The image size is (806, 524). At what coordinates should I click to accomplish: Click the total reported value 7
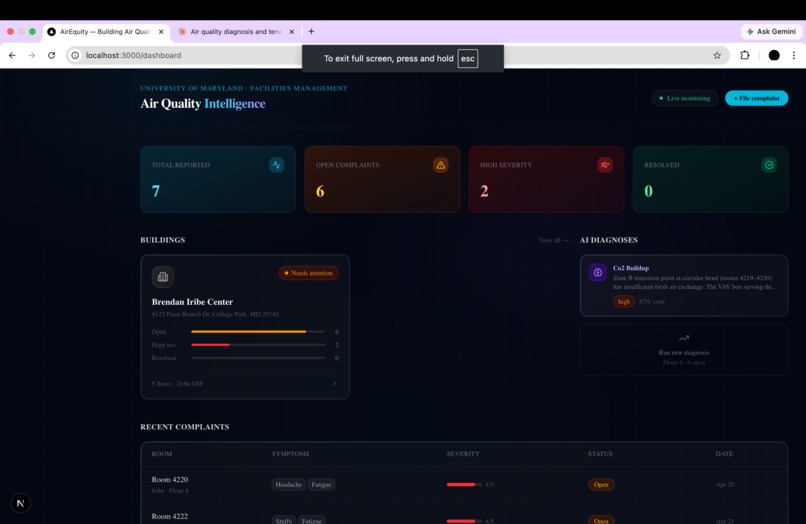point(156,191)
